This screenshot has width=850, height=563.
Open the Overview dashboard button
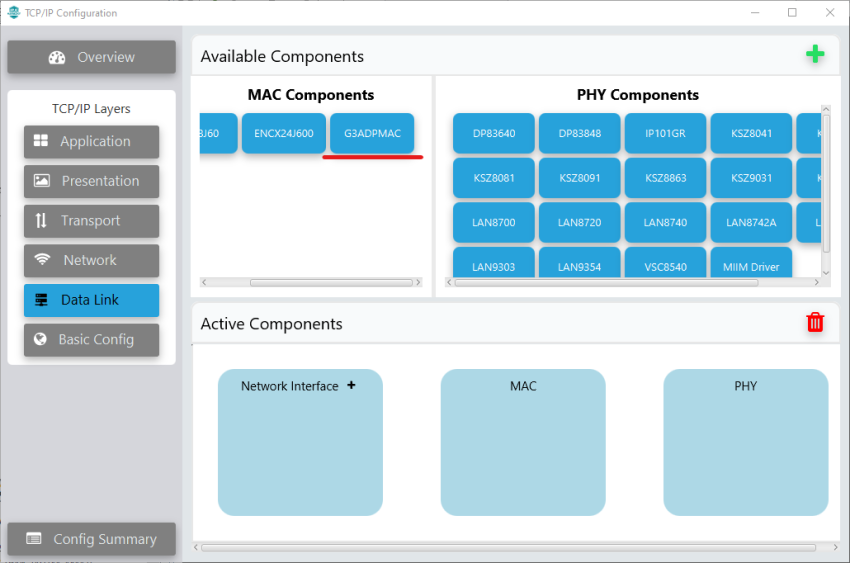click(x=91, y=57)
